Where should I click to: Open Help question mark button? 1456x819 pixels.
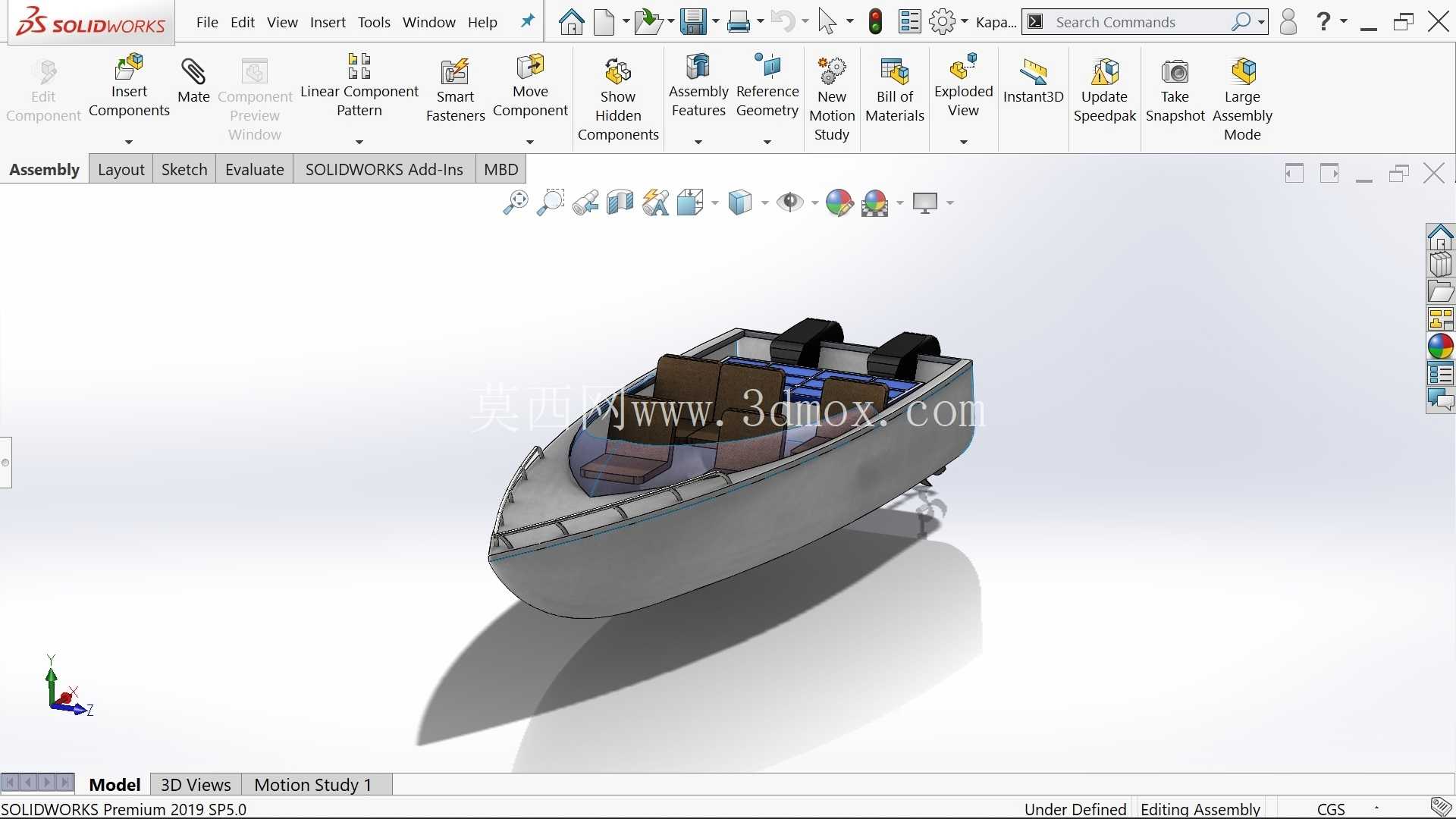coord(1323,21)
